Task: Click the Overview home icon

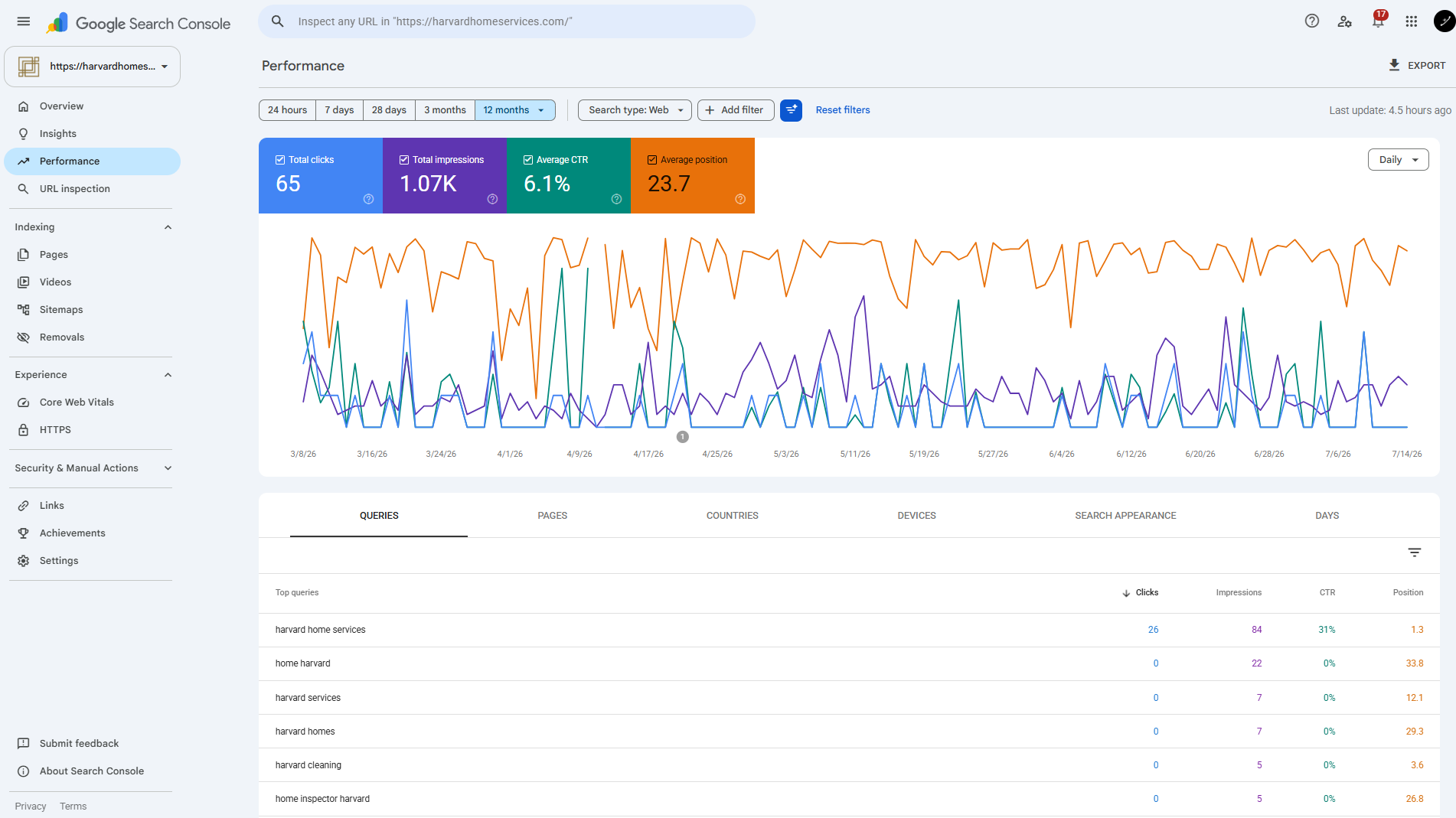Action: 24,106
